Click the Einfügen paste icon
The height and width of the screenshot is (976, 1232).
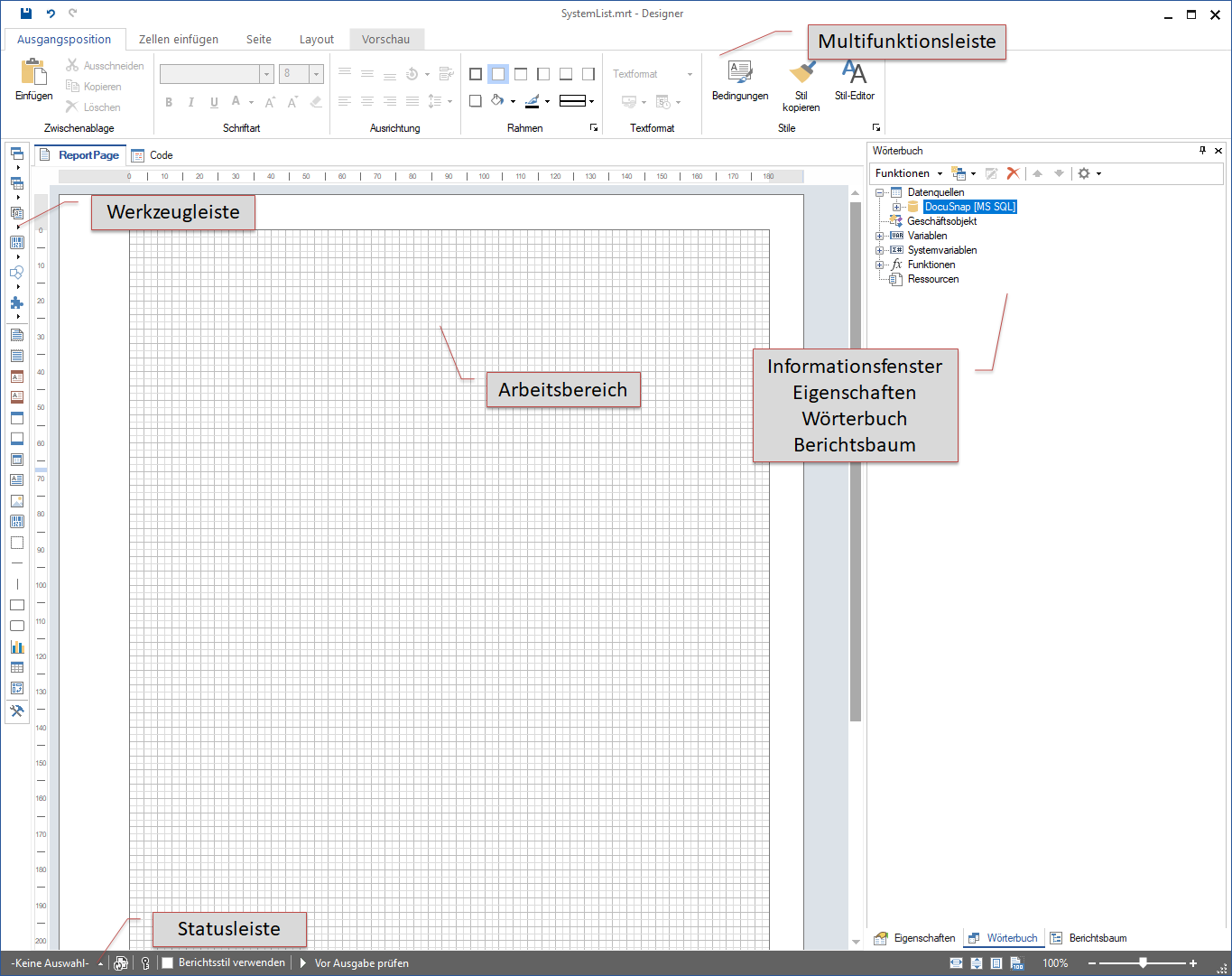(x=33, y=73)
